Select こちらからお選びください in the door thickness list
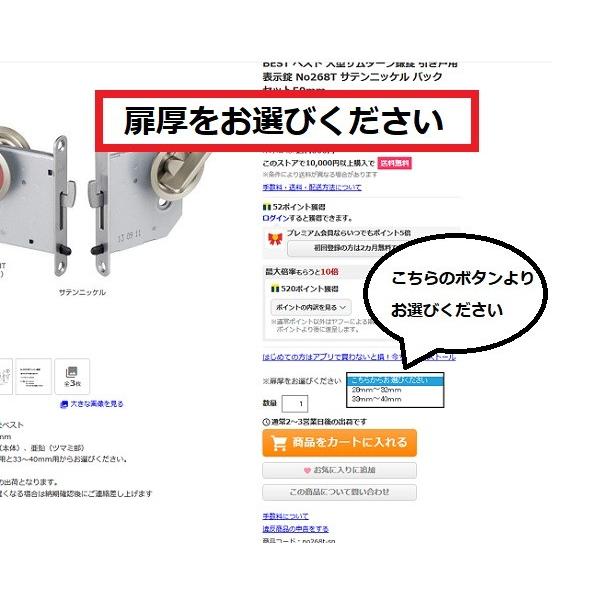The width and height of the screenshot is (600, 600). [x=395, y=380]
